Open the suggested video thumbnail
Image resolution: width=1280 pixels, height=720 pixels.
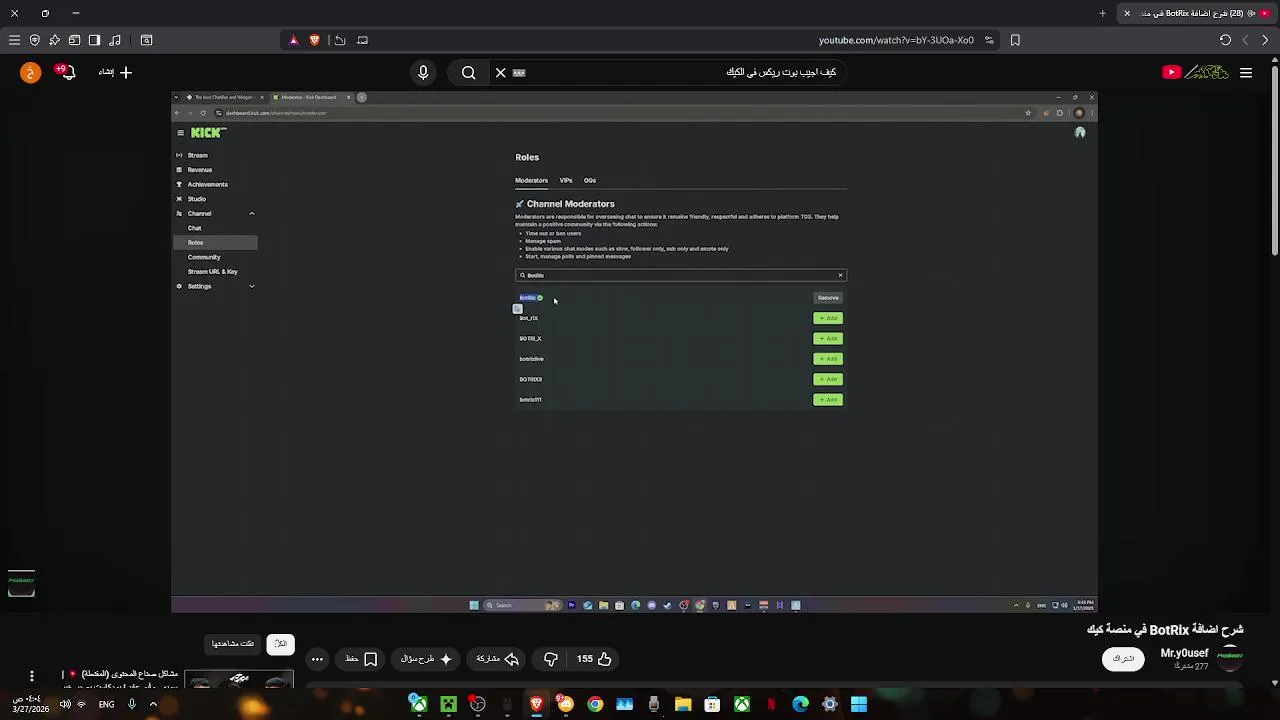point(239,680)
